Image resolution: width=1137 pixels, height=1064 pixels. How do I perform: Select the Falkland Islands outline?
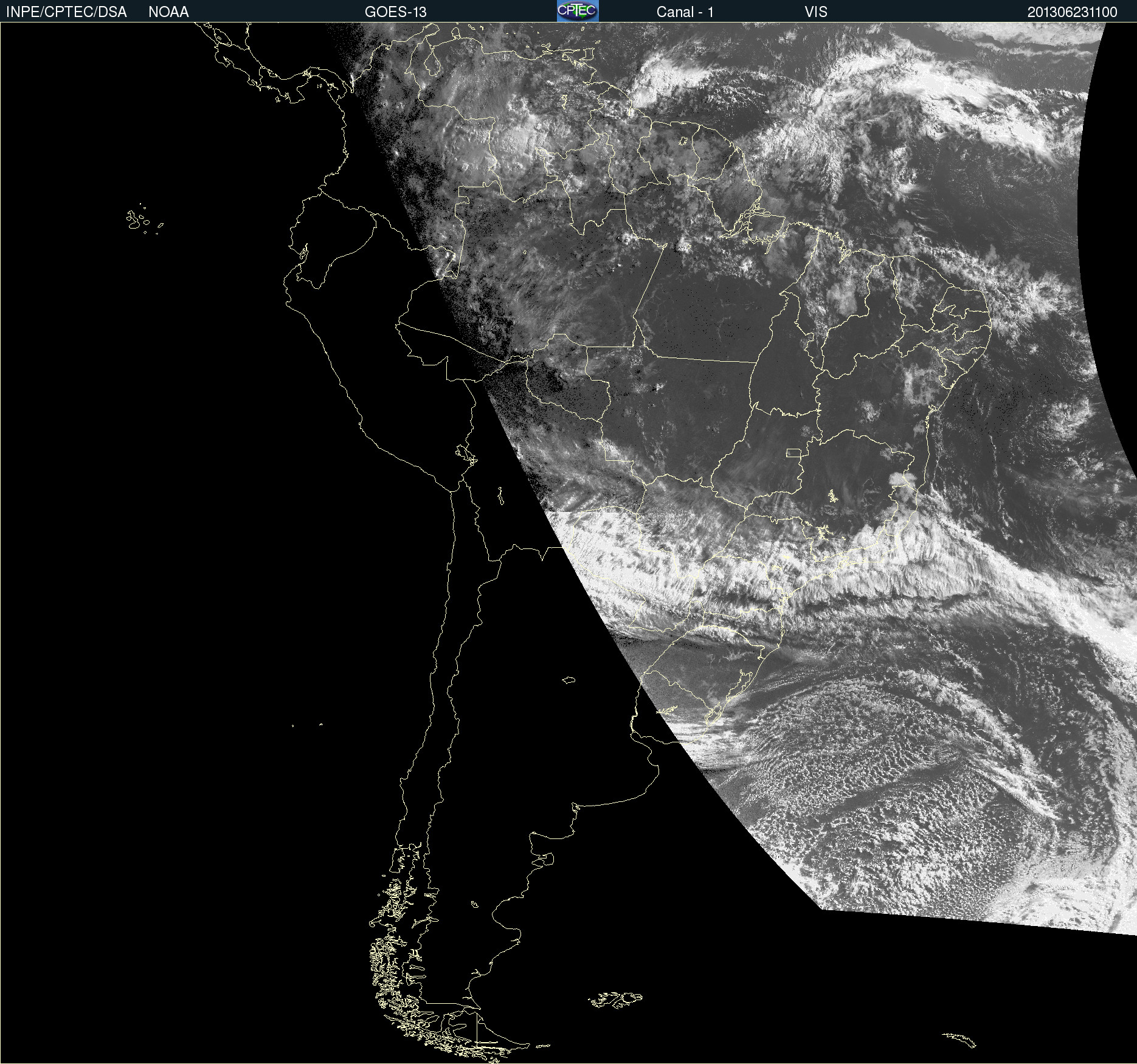(x=615, y=1000)
